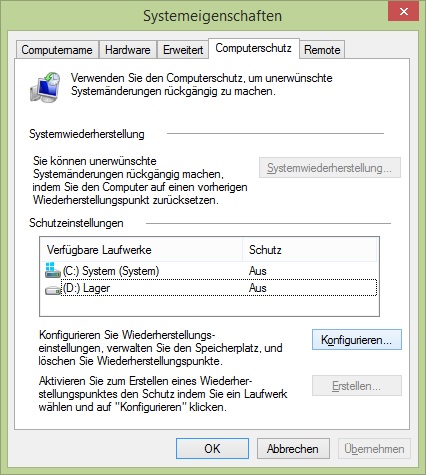Click the D: Lager drive icon
Screen dimensions: 426x475
[x=53, y=290]
